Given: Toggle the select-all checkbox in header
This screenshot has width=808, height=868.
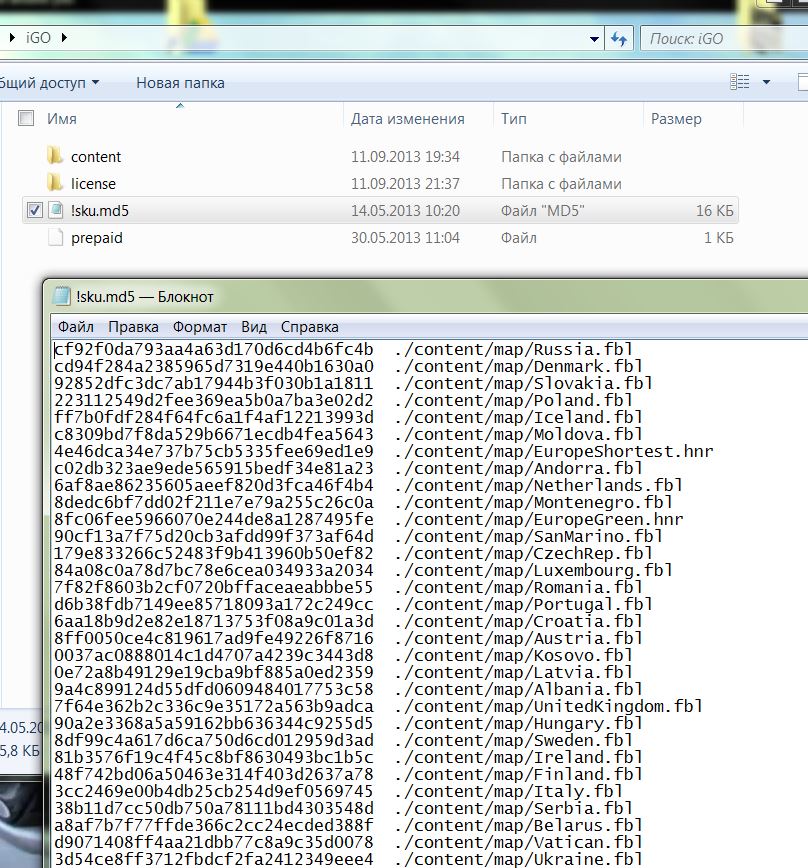Looking at the screenshot, I should tap(27, 118).
